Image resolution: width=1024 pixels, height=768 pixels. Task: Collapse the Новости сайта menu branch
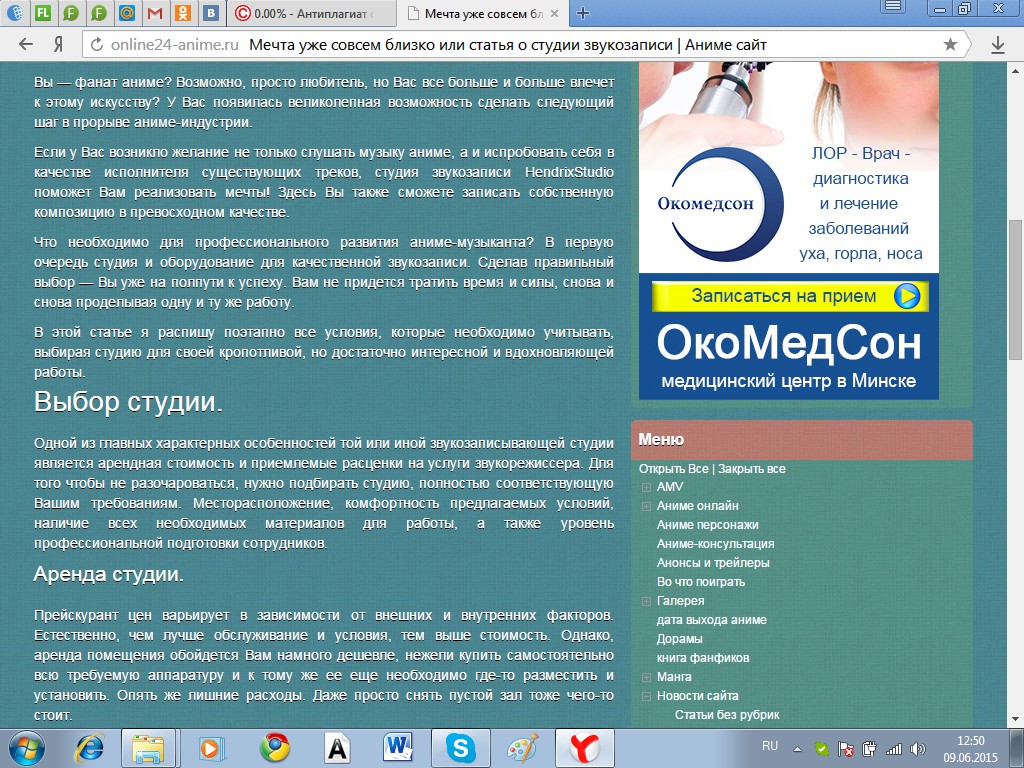[x=646, y=696]
